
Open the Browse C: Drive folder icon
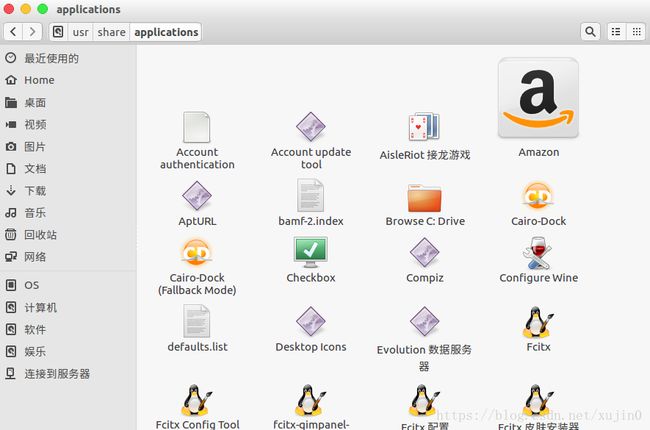pyautogui.click(x=424, y=198)
